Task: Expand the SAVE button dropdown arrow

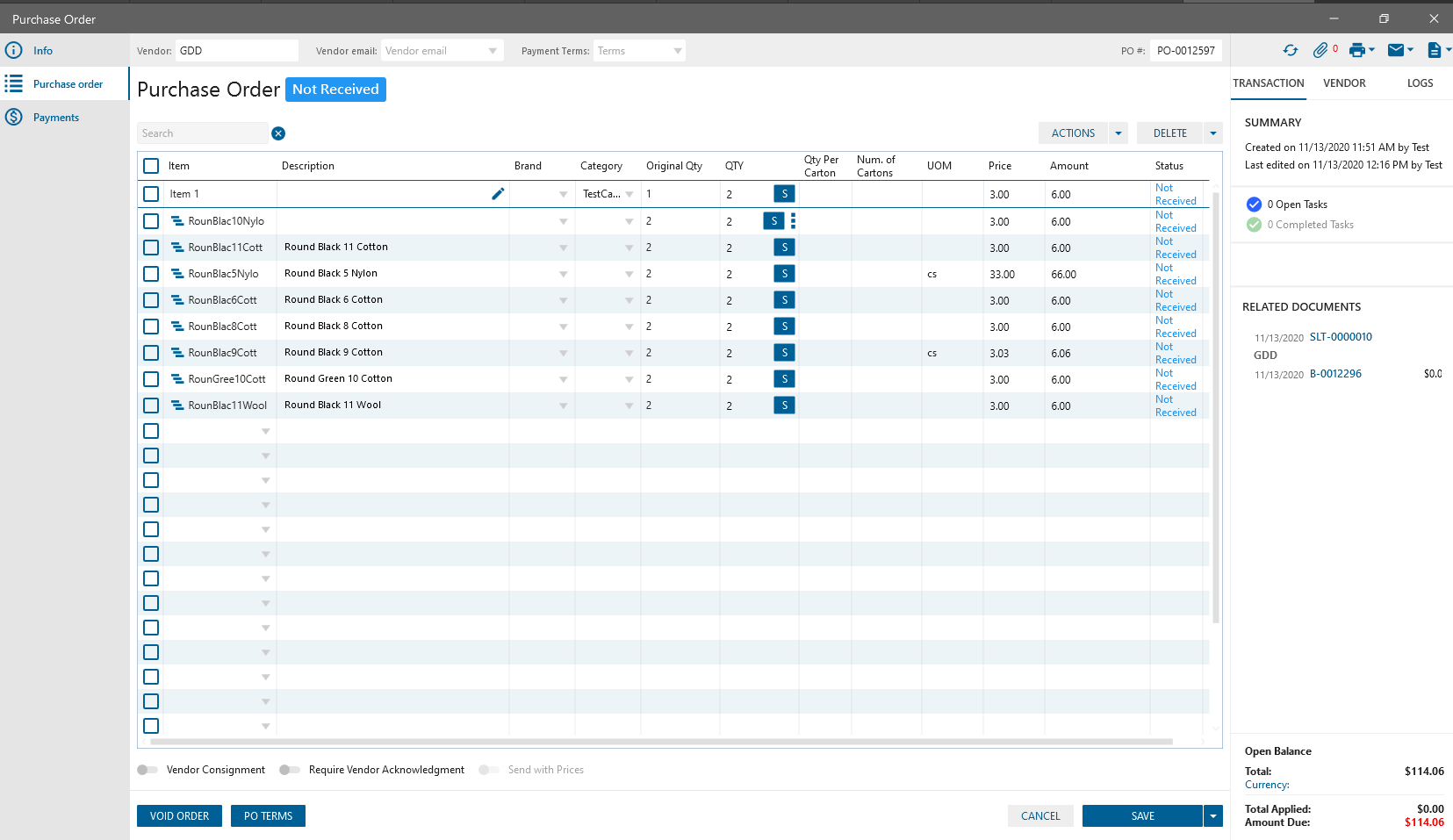Action: tap(1213, 816)
